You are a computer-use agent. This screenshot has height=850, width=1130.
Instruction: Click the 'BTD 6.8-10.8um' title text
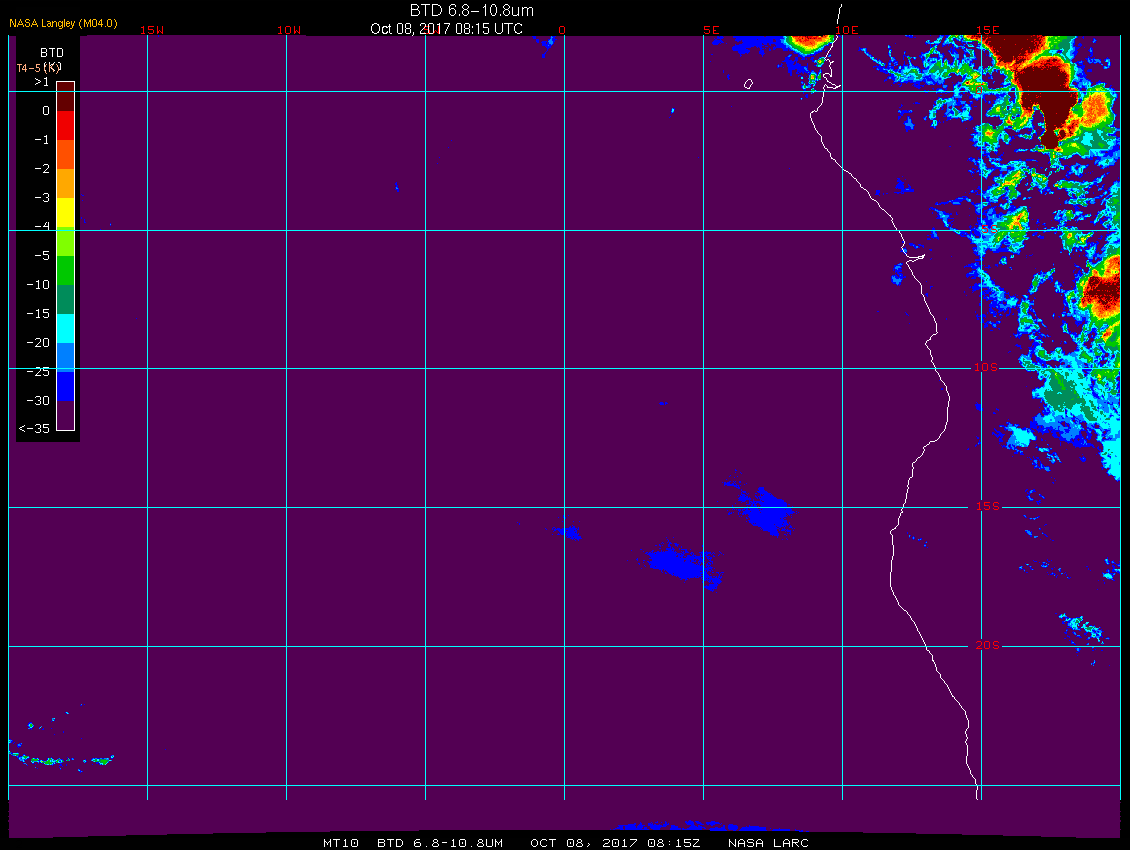(472, 10)
